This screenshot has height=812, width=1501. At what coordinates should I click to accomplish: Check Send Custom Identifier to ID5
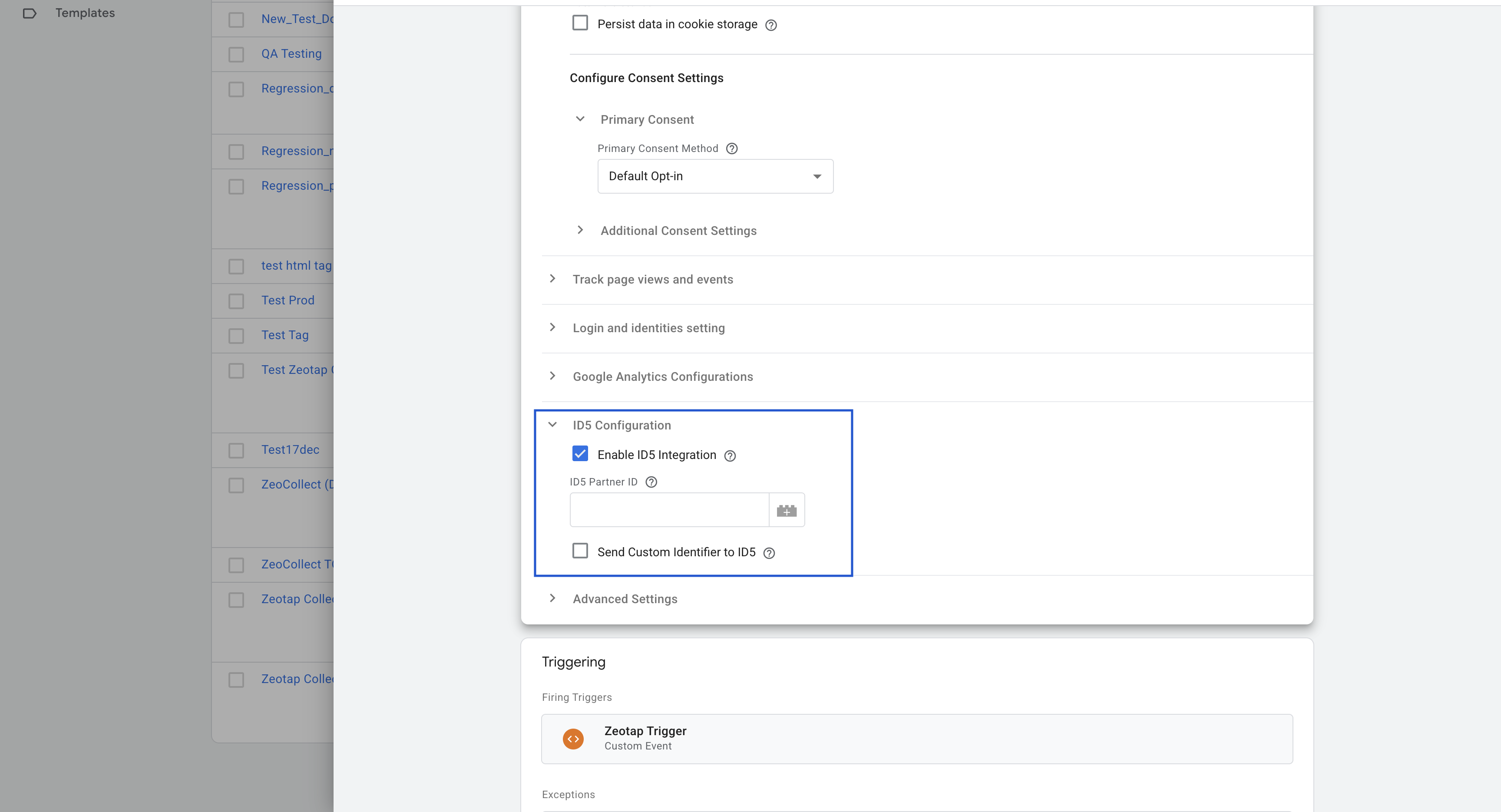pos(580,551)
